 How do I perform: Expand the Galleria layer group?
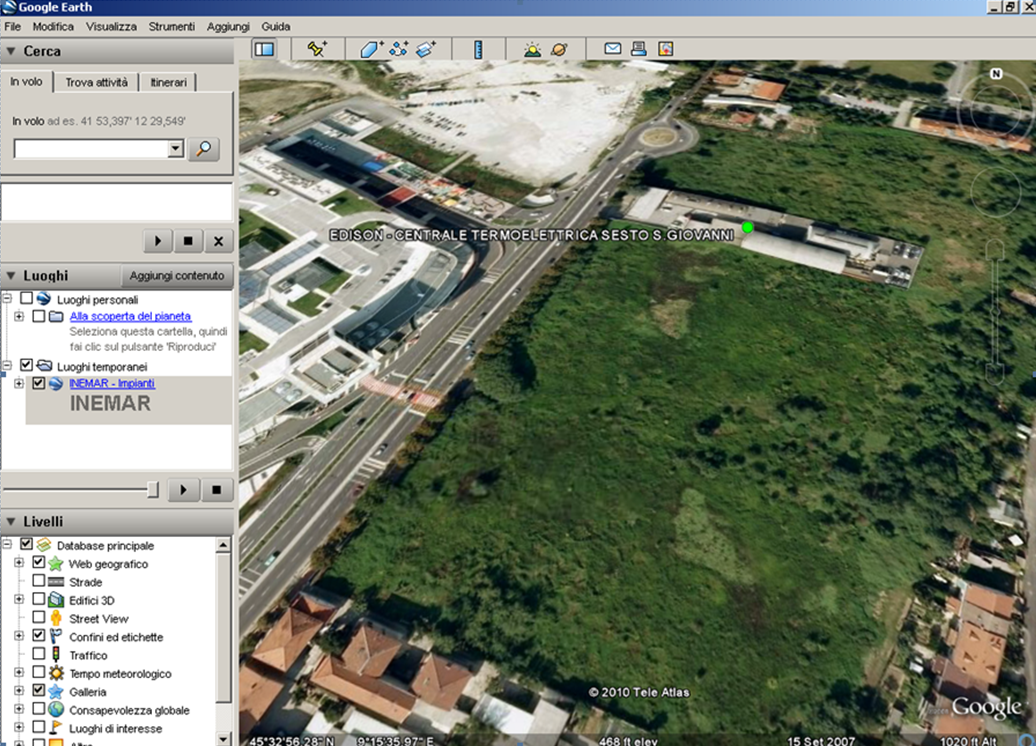coord(19,691)
